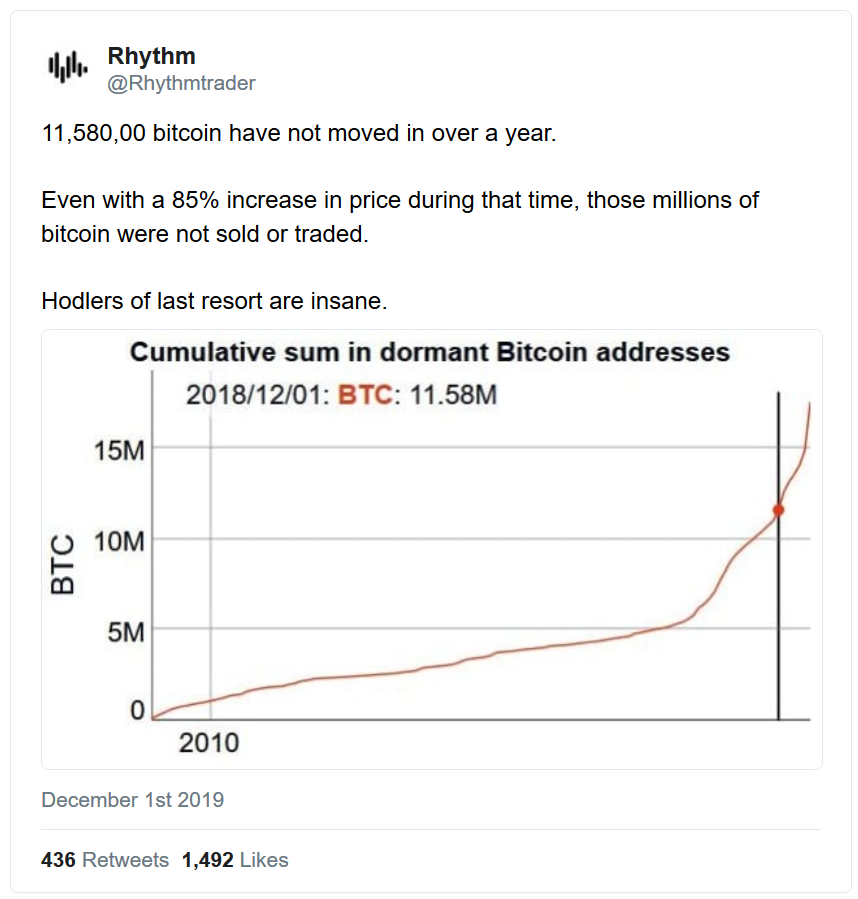Image resolution: width=858 pixels, height=899 pixels.
Task: Click the 'Hodlers of last resort are insane' text
Action: pos(214,300)
